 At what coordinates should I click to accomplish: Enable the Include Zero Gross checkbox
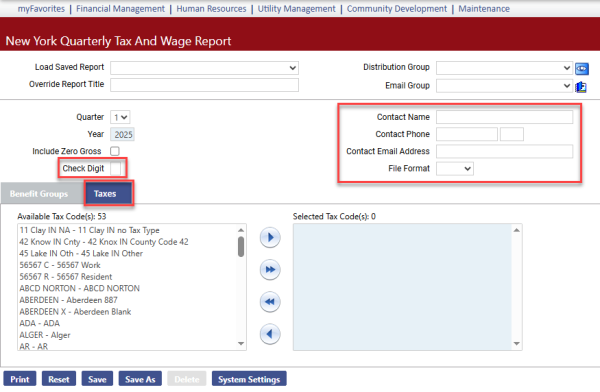click(x=115, y=151)
